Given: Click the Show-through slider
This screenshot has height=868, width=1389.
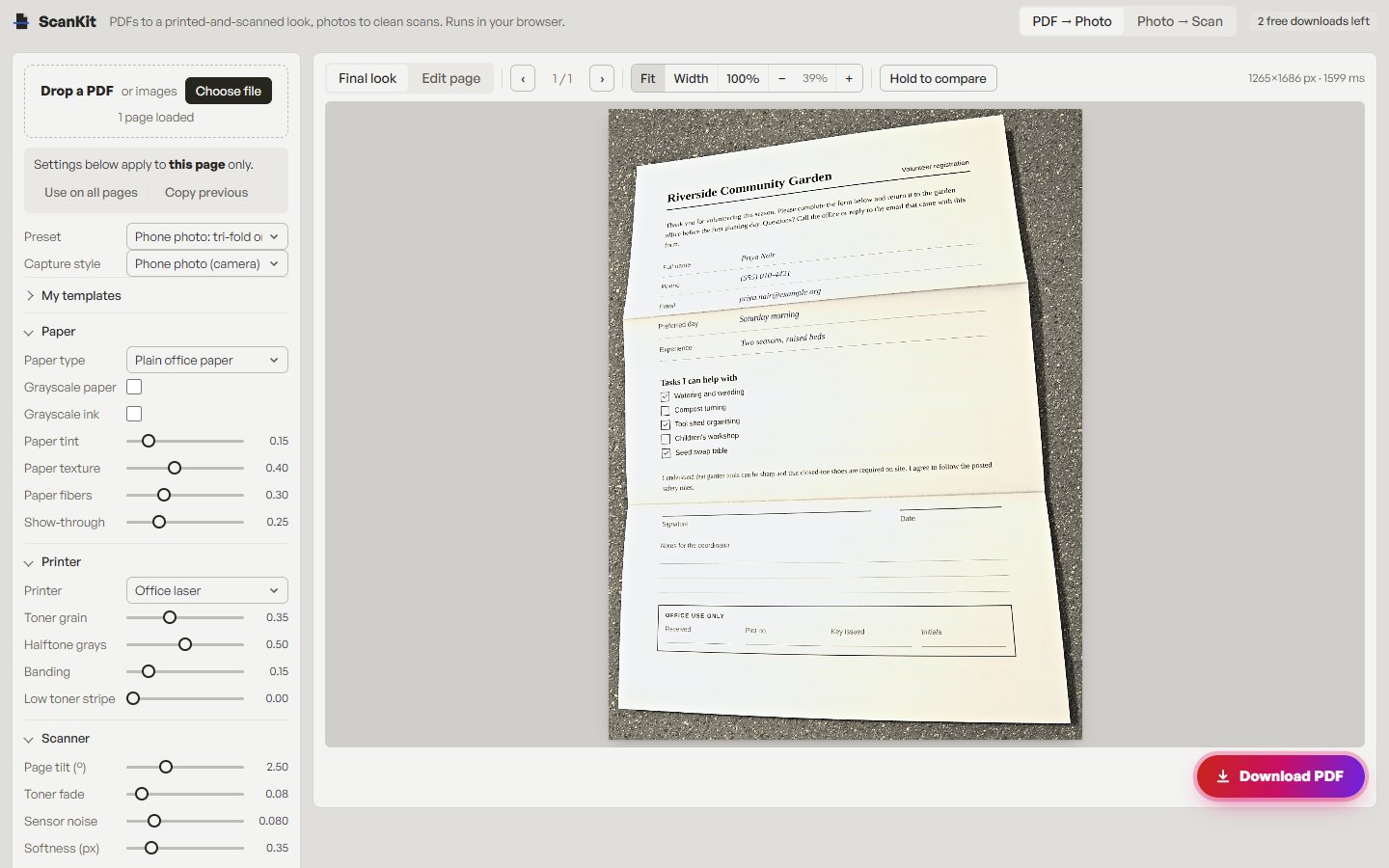Looking at the screenshot, I should pyautogui.click(x=185, y=522).
